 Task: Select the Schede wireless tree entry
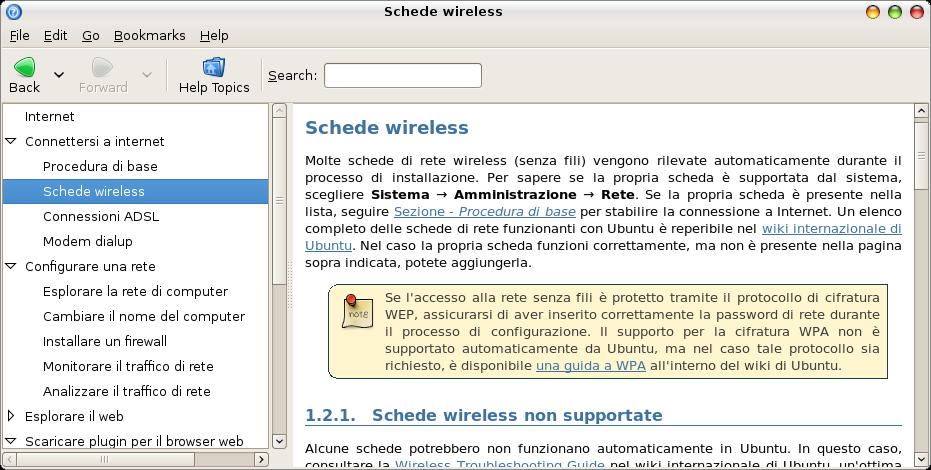tap(135, 191)
